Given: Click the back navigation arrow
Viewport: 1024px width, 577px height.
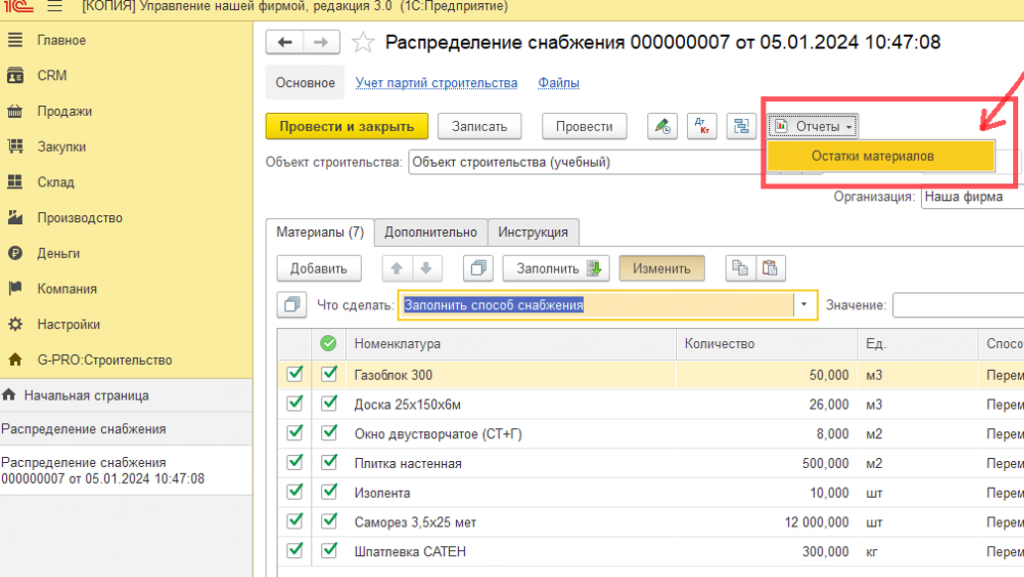Looking at the screenshot, I should 285,42.
